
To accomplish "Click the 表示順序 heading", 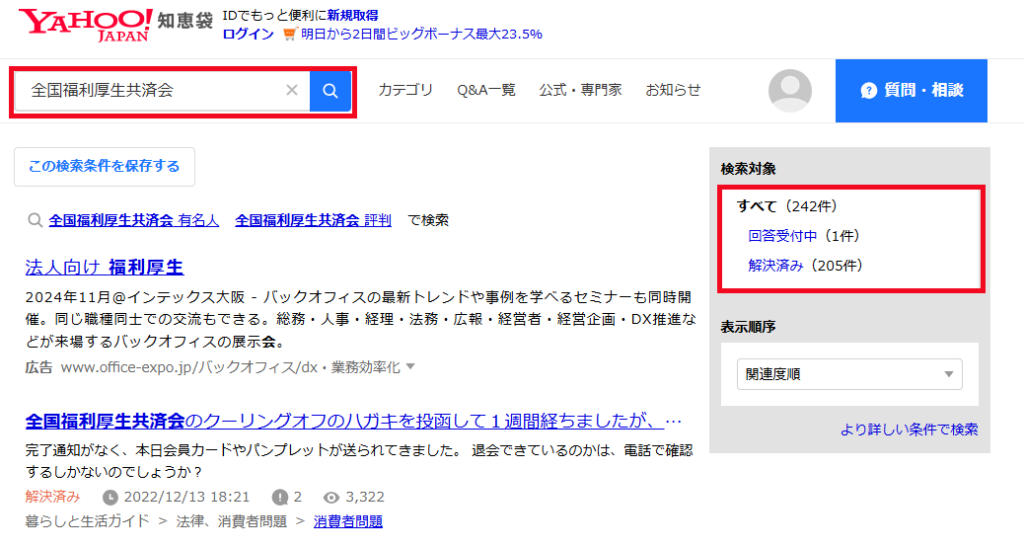I will (x=748, y=327).
